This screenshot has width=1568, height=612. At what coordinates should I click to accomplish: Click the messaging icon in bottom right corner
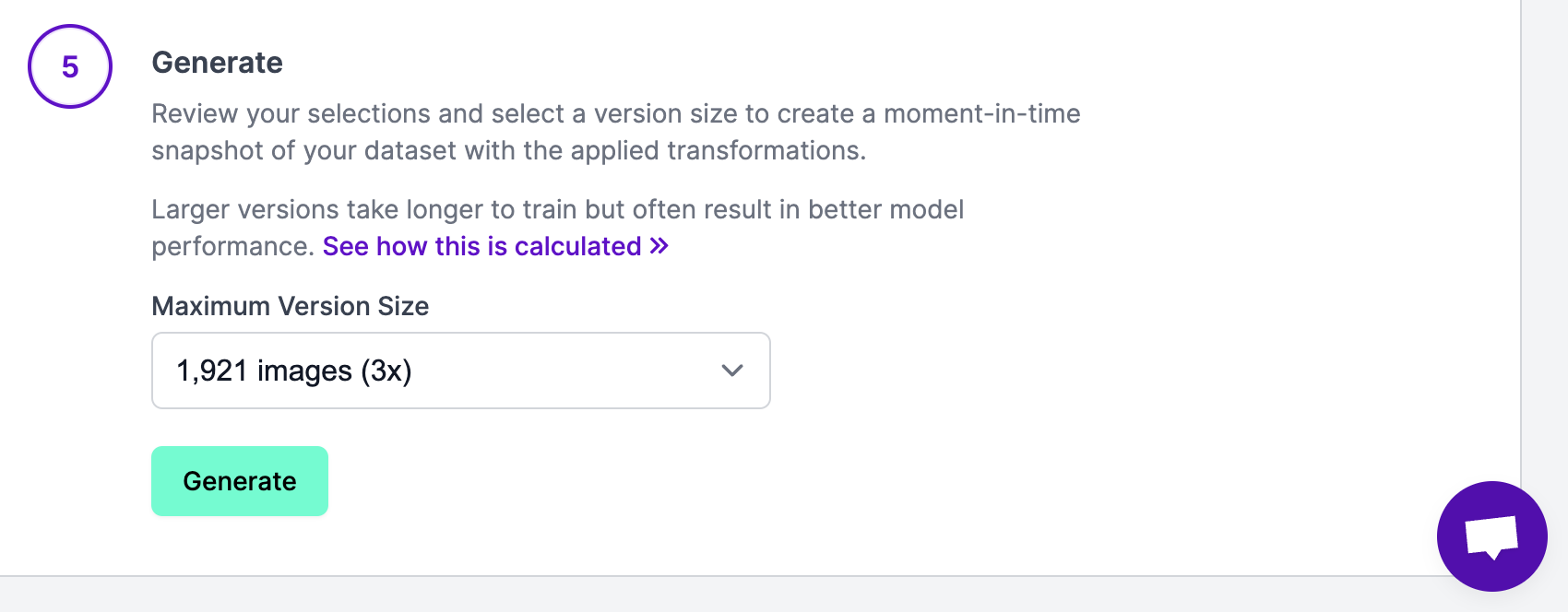[x=1492, y=535]
